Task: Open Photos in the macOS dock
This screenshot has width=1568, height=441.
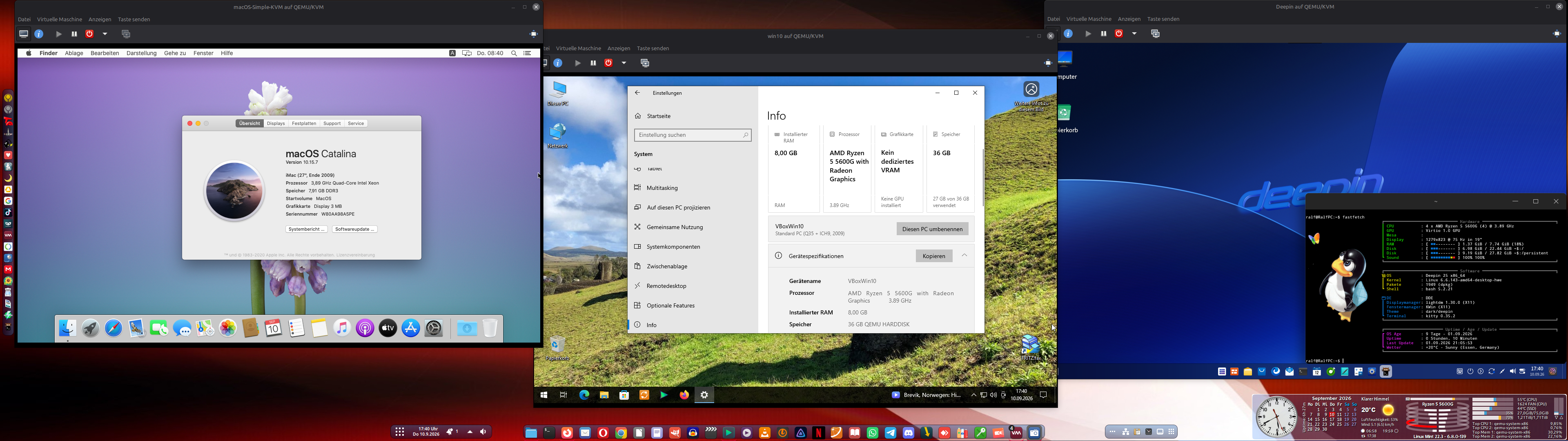Action: point(228,329)
